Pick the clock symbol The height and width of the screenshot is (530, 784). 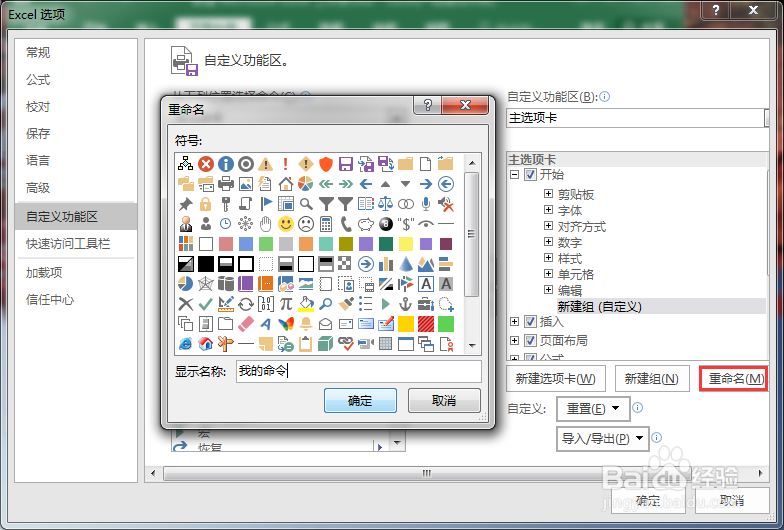click(226, 224)
